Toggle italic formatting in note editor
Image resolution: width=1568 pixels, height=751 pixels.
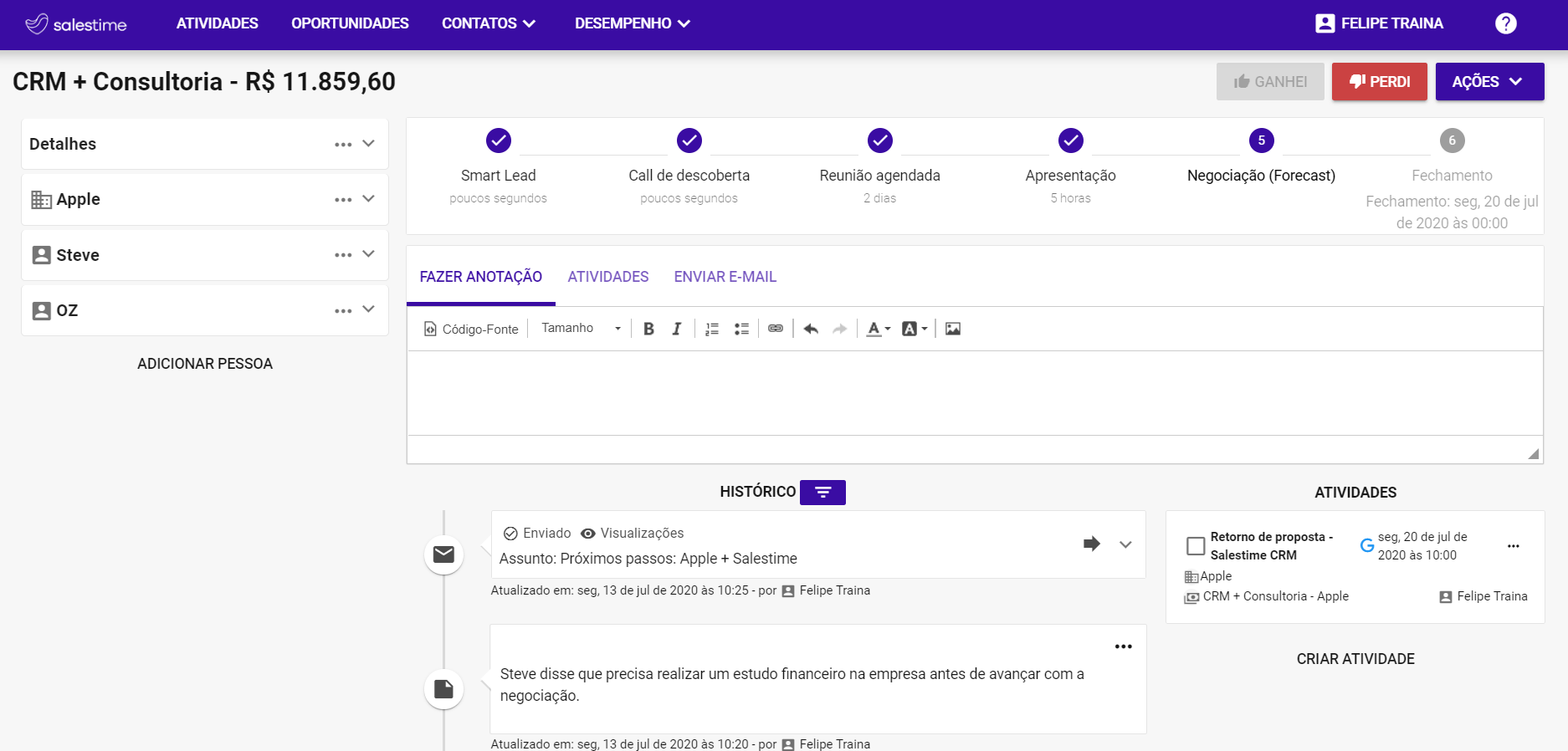pos(677,329)
